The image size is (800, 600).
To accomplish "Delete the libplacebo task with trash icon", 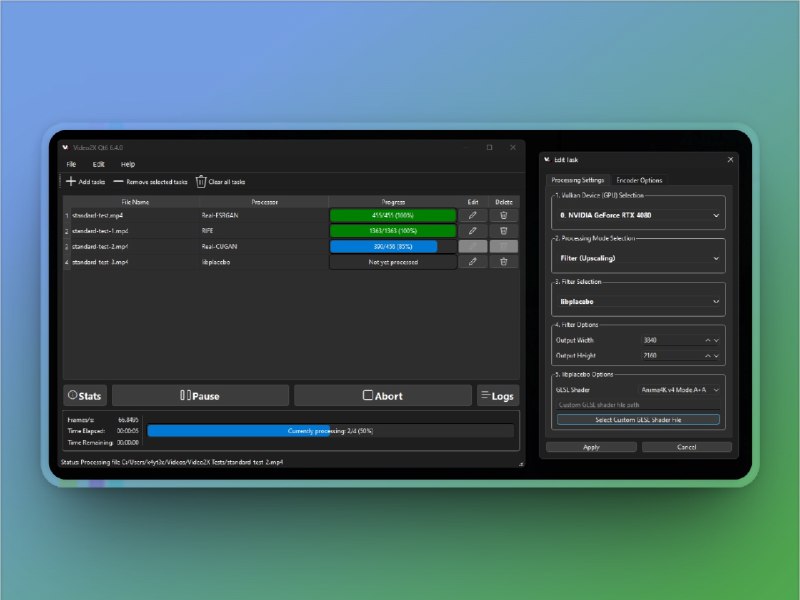I will click(x=503, y=262).
